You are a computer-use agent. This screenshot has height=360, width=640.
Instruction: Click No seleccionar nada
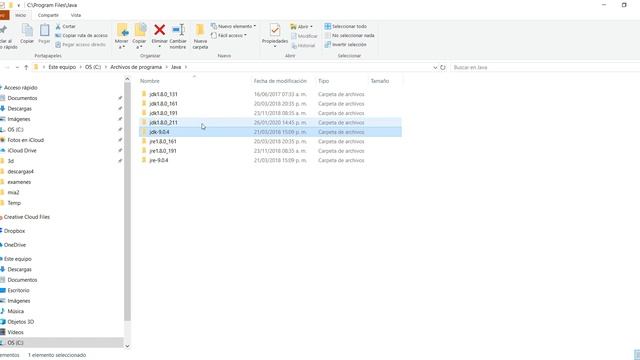(349, 36)
